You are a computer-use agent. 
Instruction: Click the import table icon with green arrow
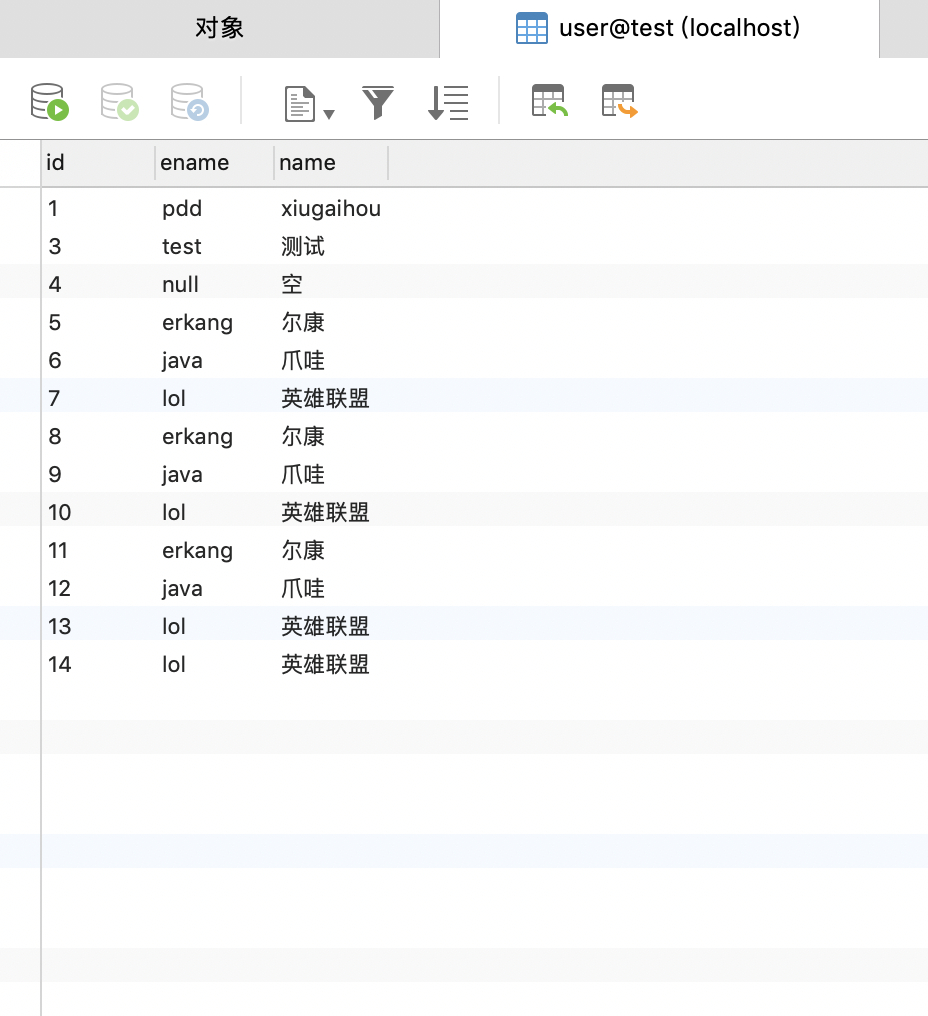coord(550,101)
